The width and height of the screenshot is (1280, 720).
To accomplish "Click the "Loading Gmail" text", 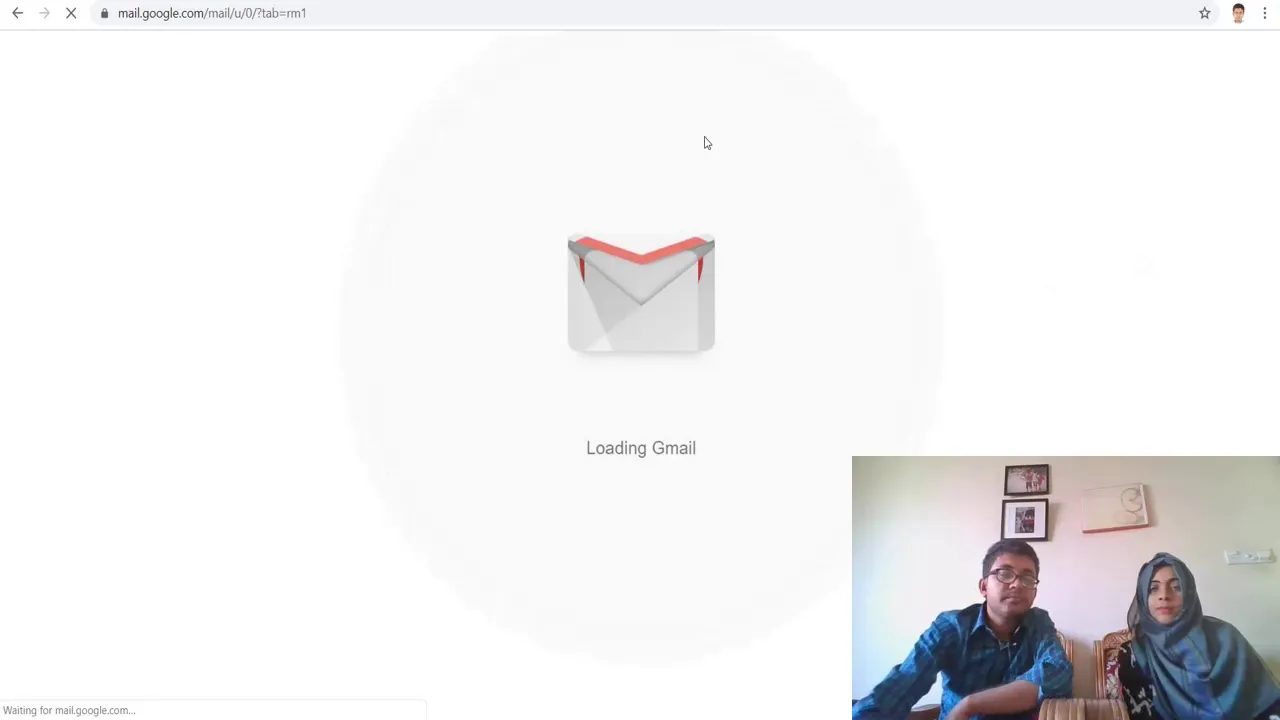I will pos(641,448).
